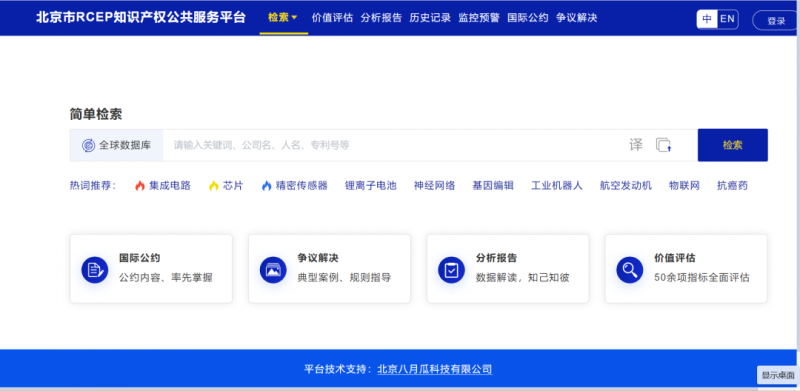Image resolution: width=800 pixels, height=391 pixels.
Task: Open 分析报告 in the top navigation
Action: tap(381, 18)
